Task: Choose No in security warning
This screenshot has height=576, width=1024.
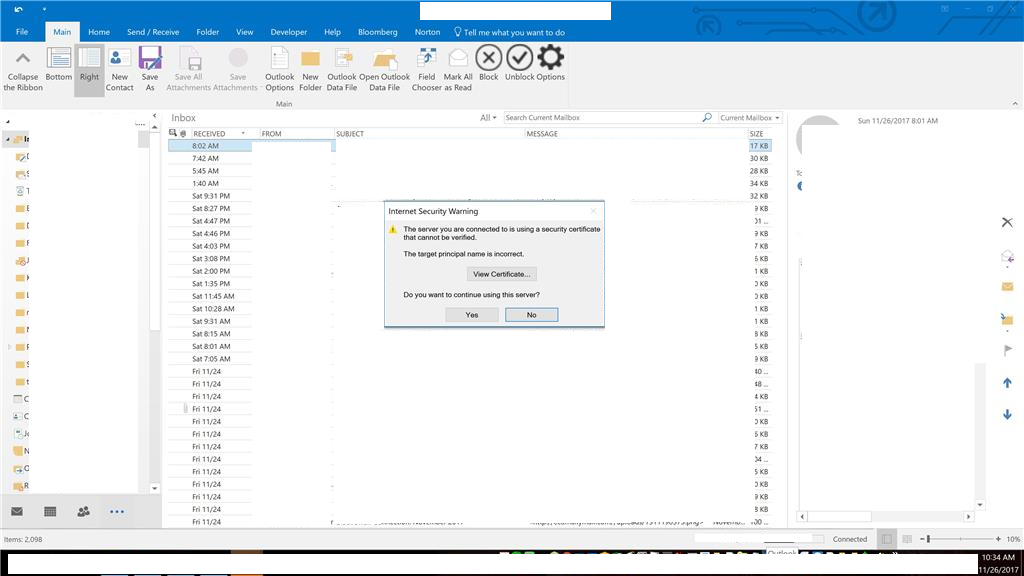Action: 532,315
